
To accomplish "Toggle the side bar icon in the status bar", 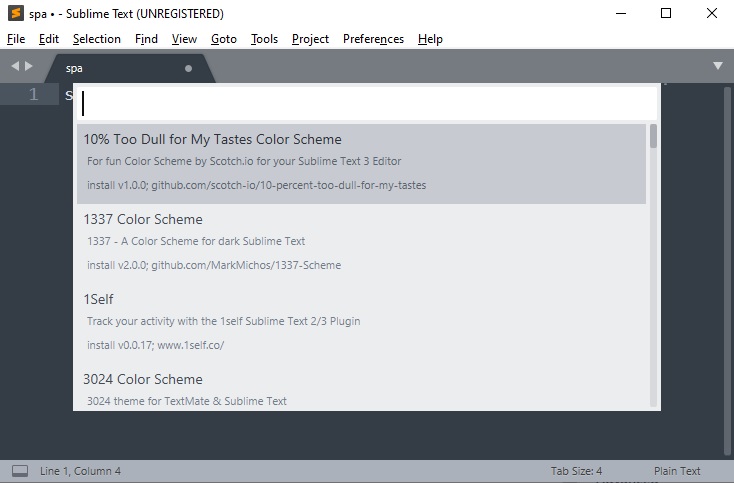I will click(20, 471).
